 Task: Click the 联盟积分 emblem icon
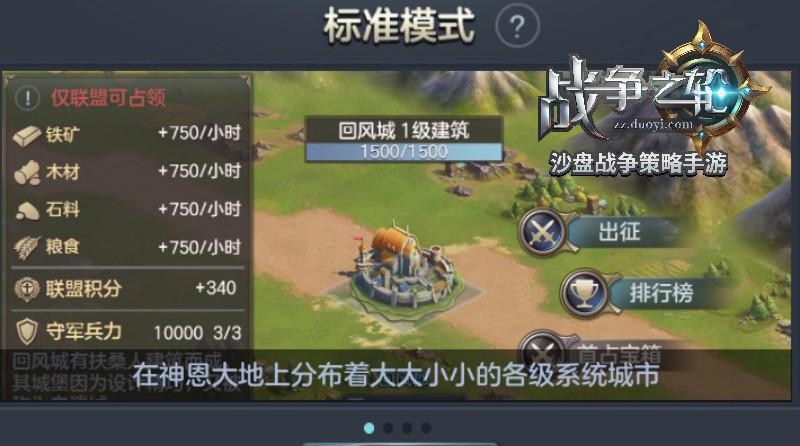point(27,289)
